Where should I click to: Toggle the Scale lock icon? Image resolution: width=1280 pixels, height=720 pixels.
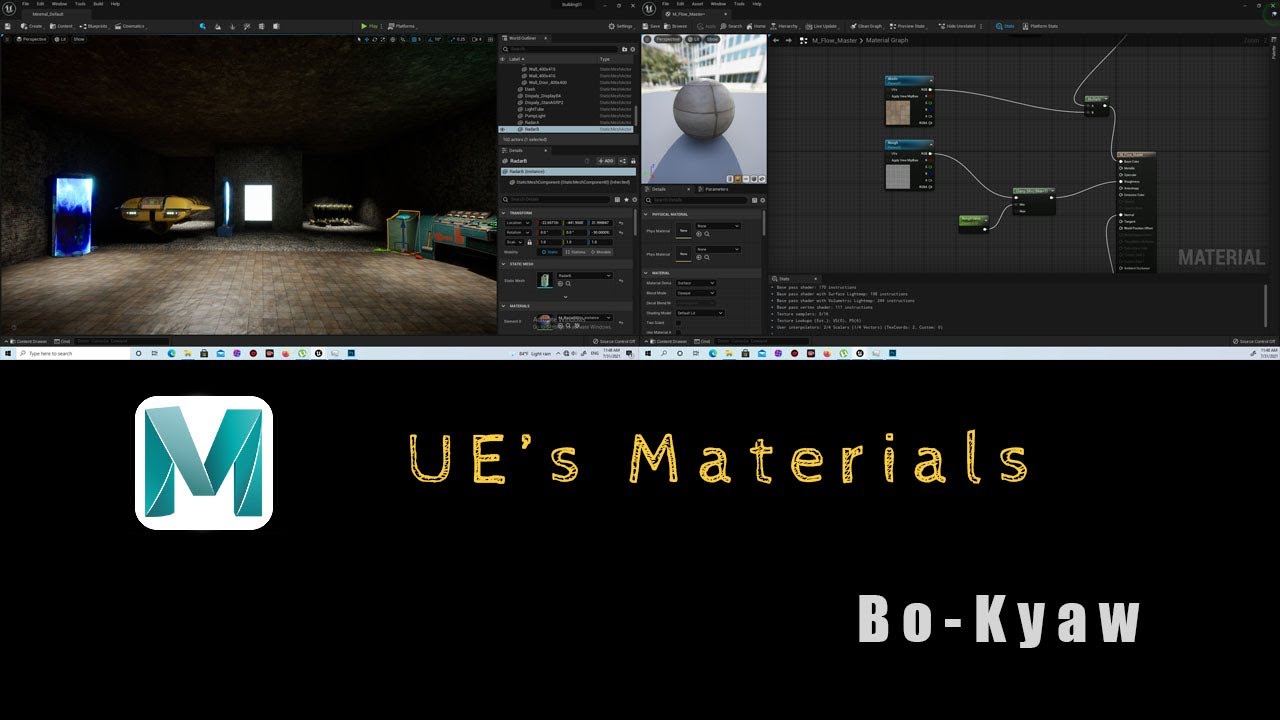529,242
